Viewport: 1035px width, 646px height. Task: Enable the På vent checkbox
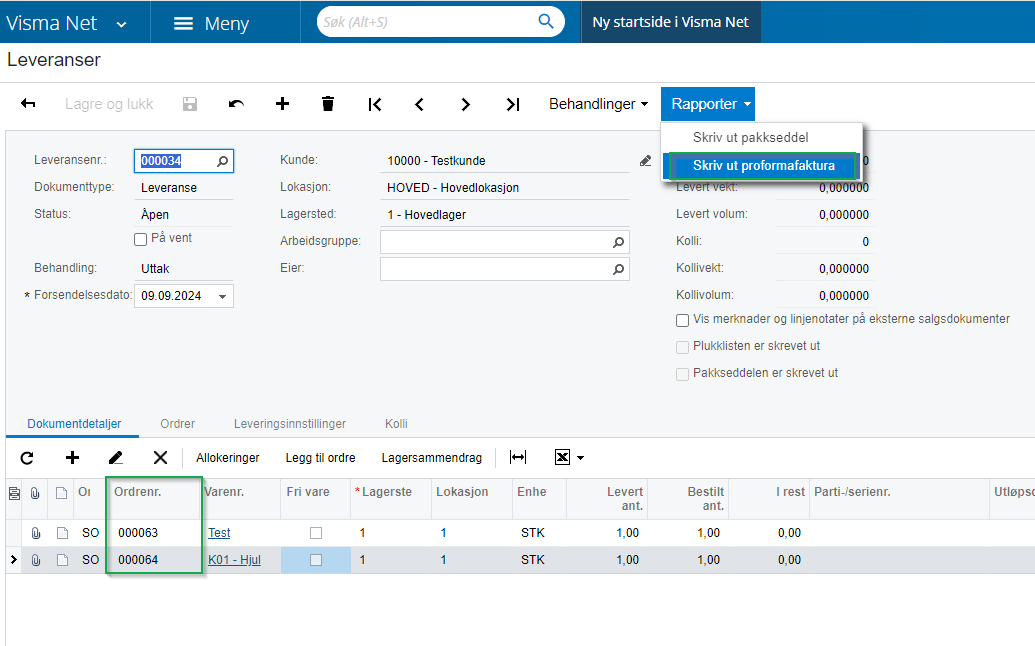(x=141, y=239)
